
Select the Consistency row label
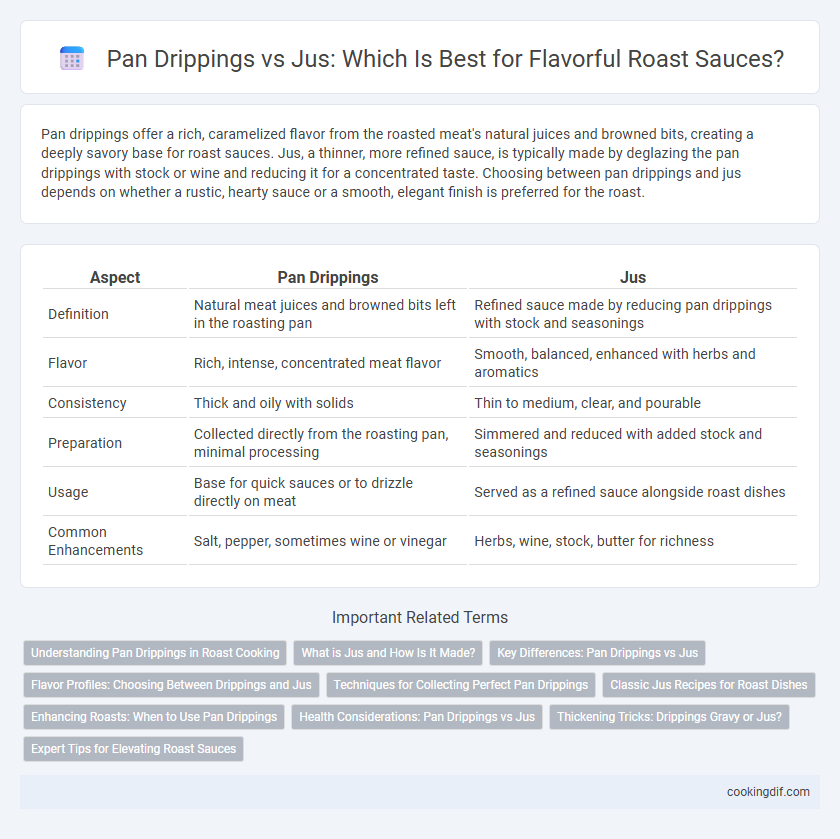[87, 403]
